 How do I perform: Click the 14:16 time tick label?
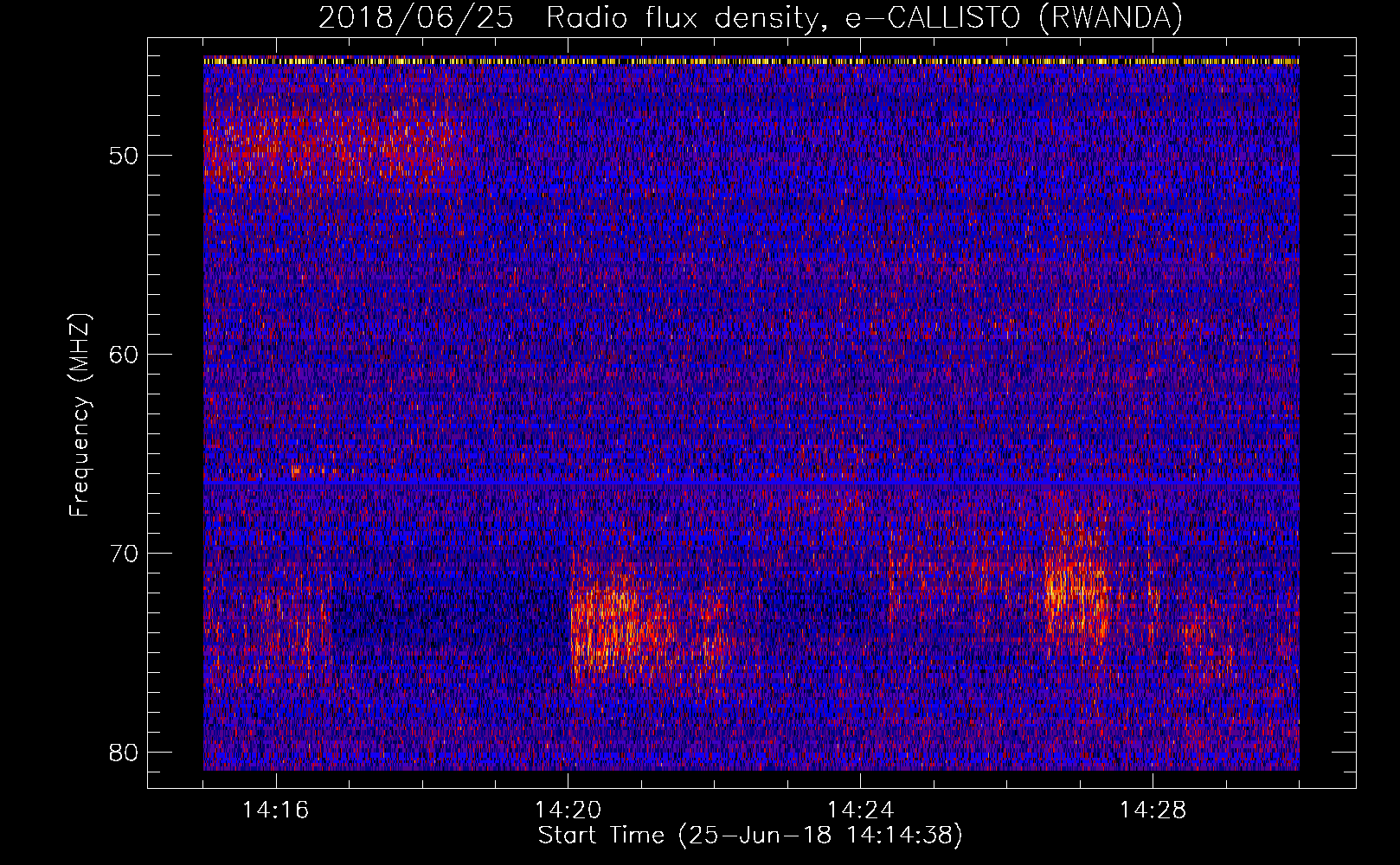[276, 811]
